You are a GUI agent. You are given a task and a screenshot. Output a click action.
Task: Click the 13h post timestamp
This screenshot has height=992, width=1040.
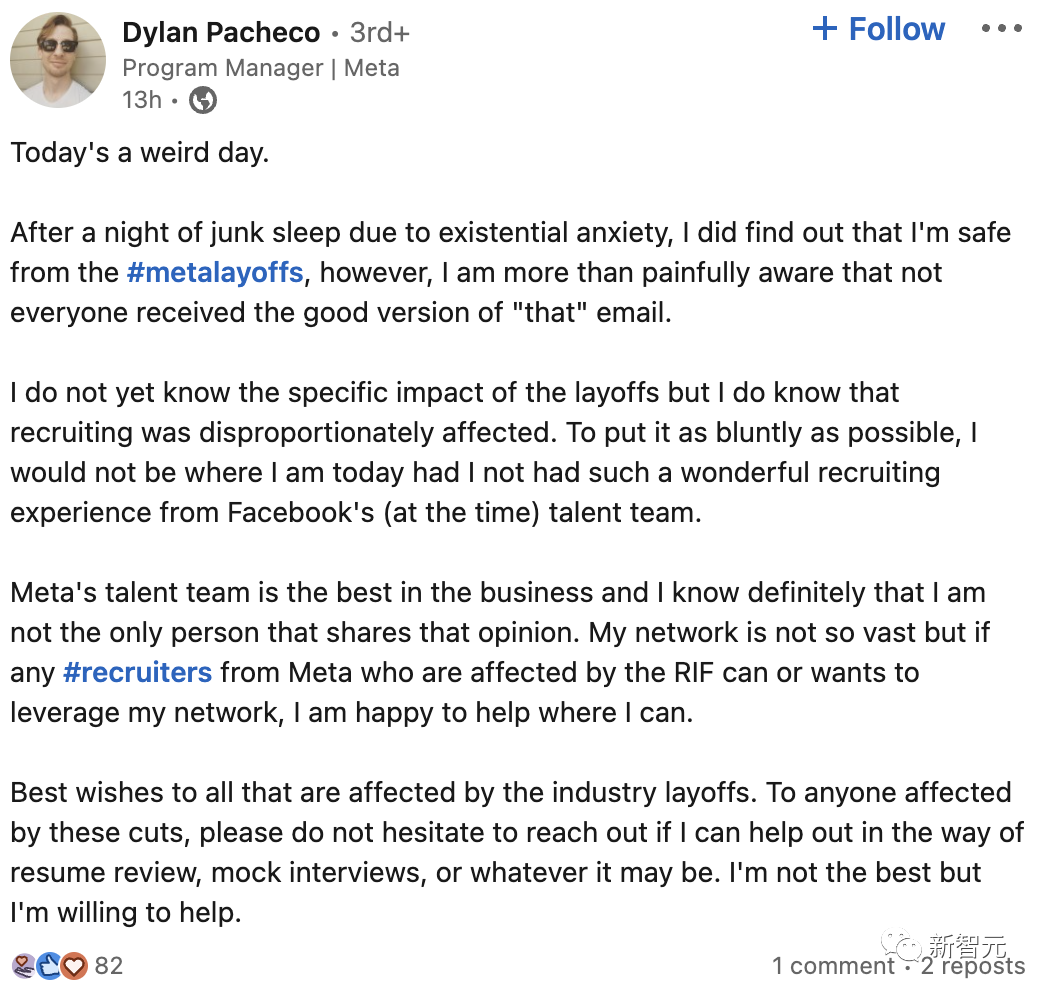click(141, 100)
